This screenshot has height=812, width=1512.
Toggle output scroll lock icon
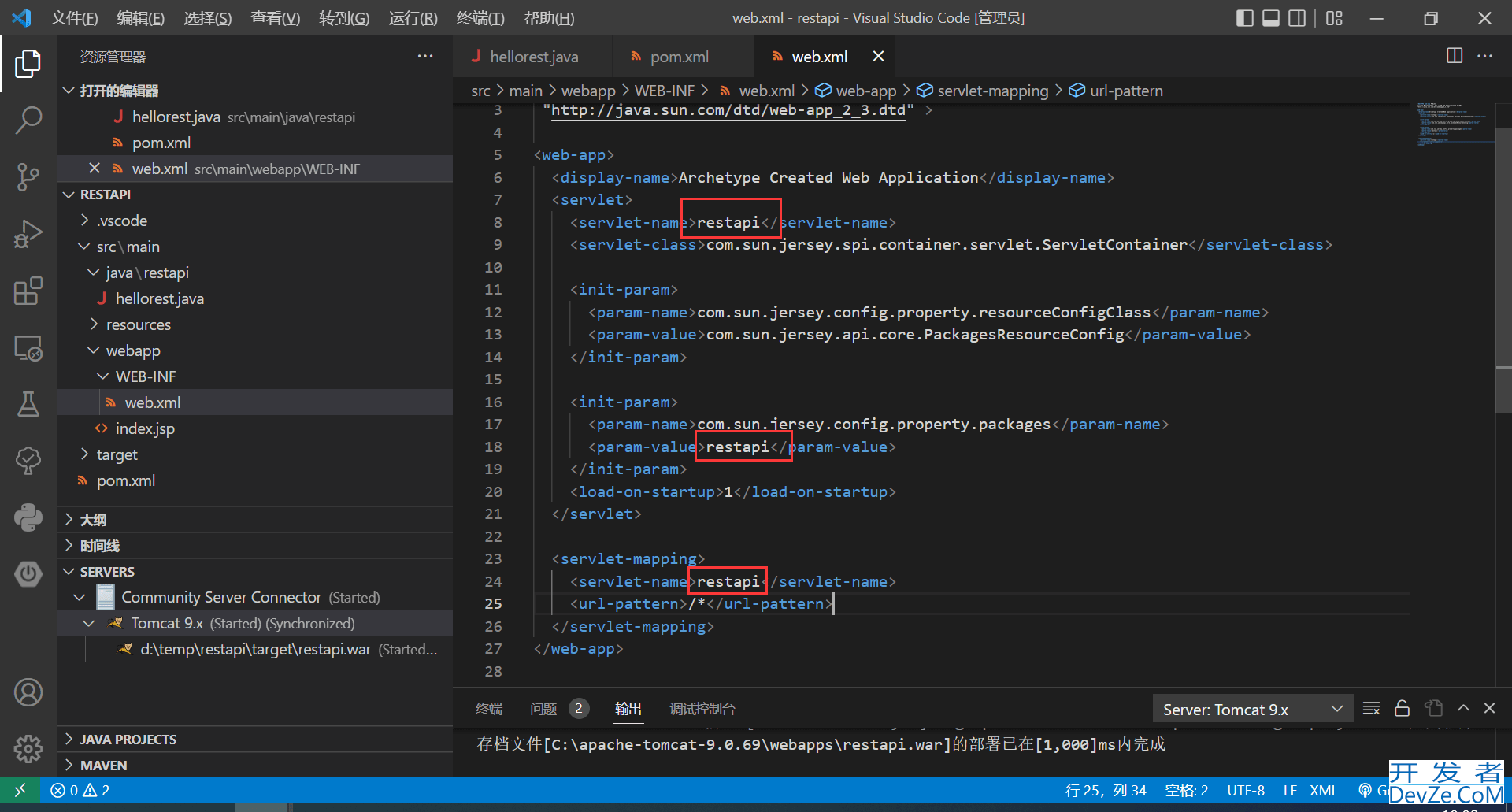pyautogui.click(x=1402, y=708)
